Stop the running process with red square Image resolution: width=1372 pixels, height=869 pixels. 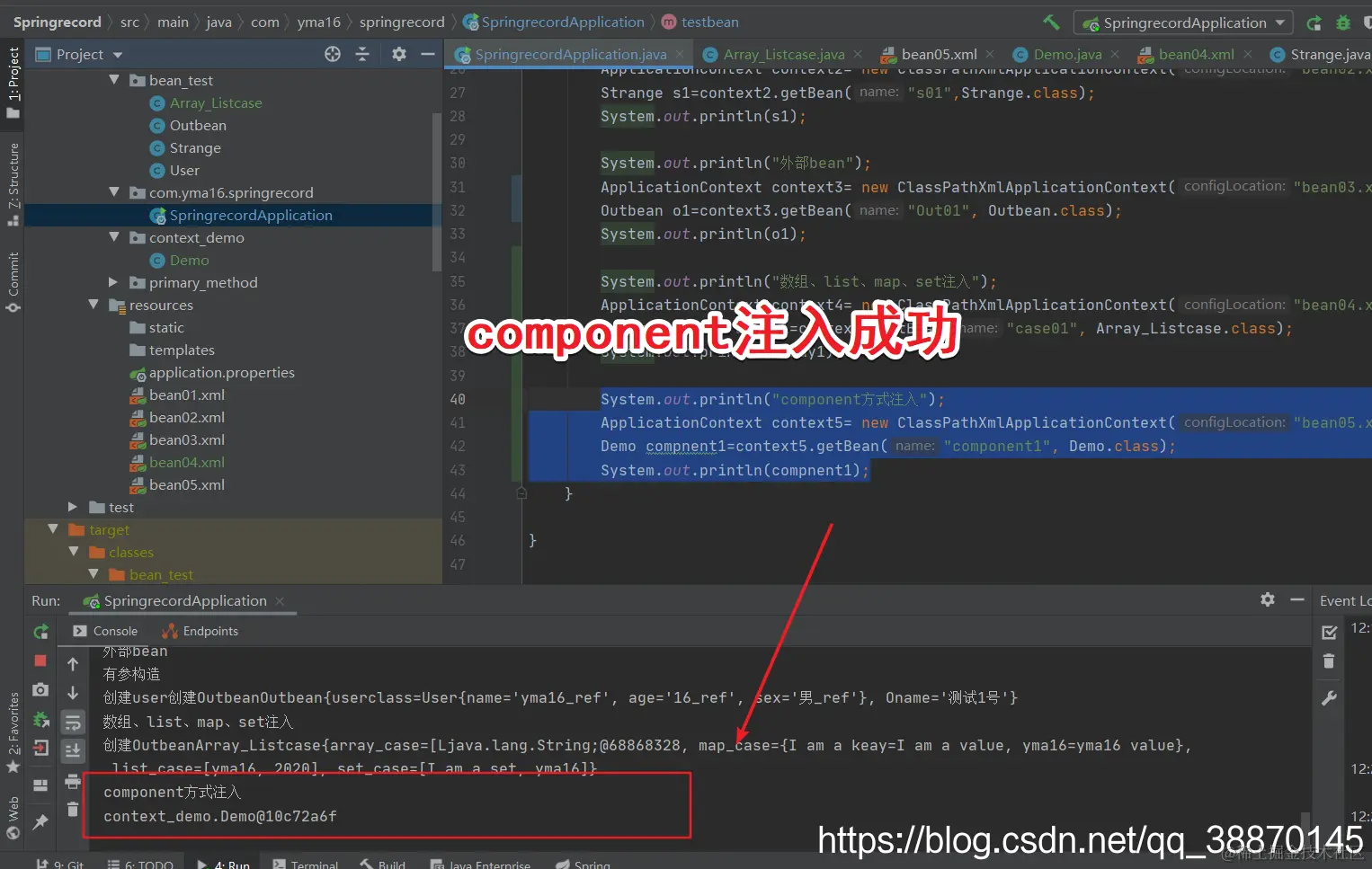point(40,661)
